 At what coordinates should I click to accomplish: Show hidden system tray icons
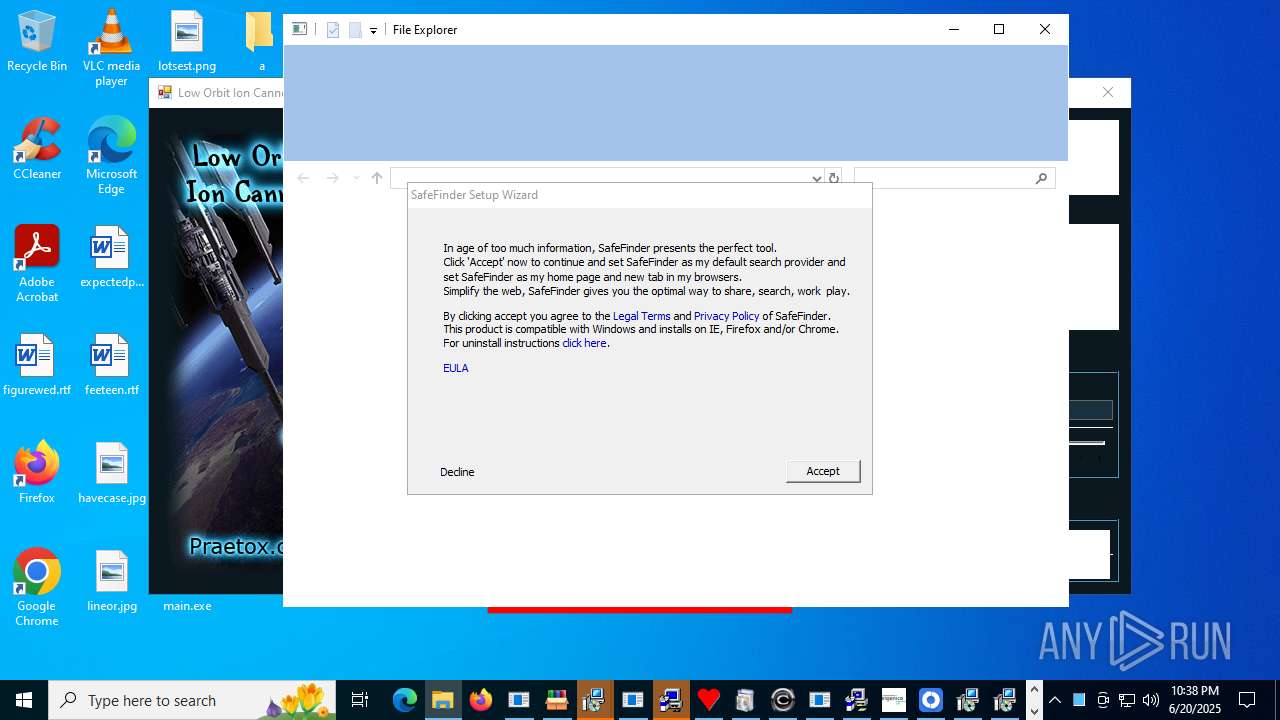pyautogui.click(x=1055, y=700)
